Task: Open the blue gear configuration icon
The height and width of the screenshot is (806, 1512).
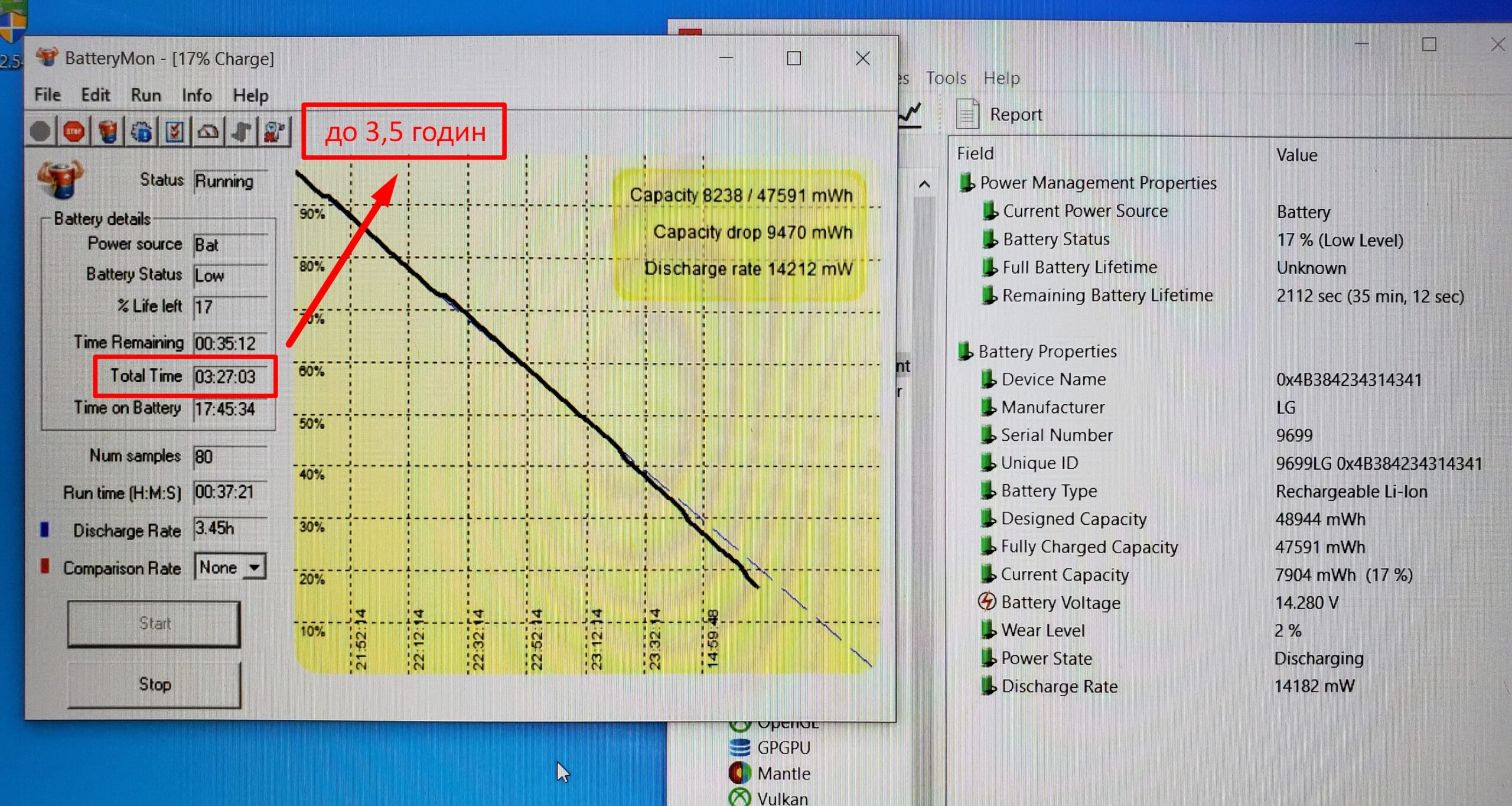Action: tap(141, 131)
